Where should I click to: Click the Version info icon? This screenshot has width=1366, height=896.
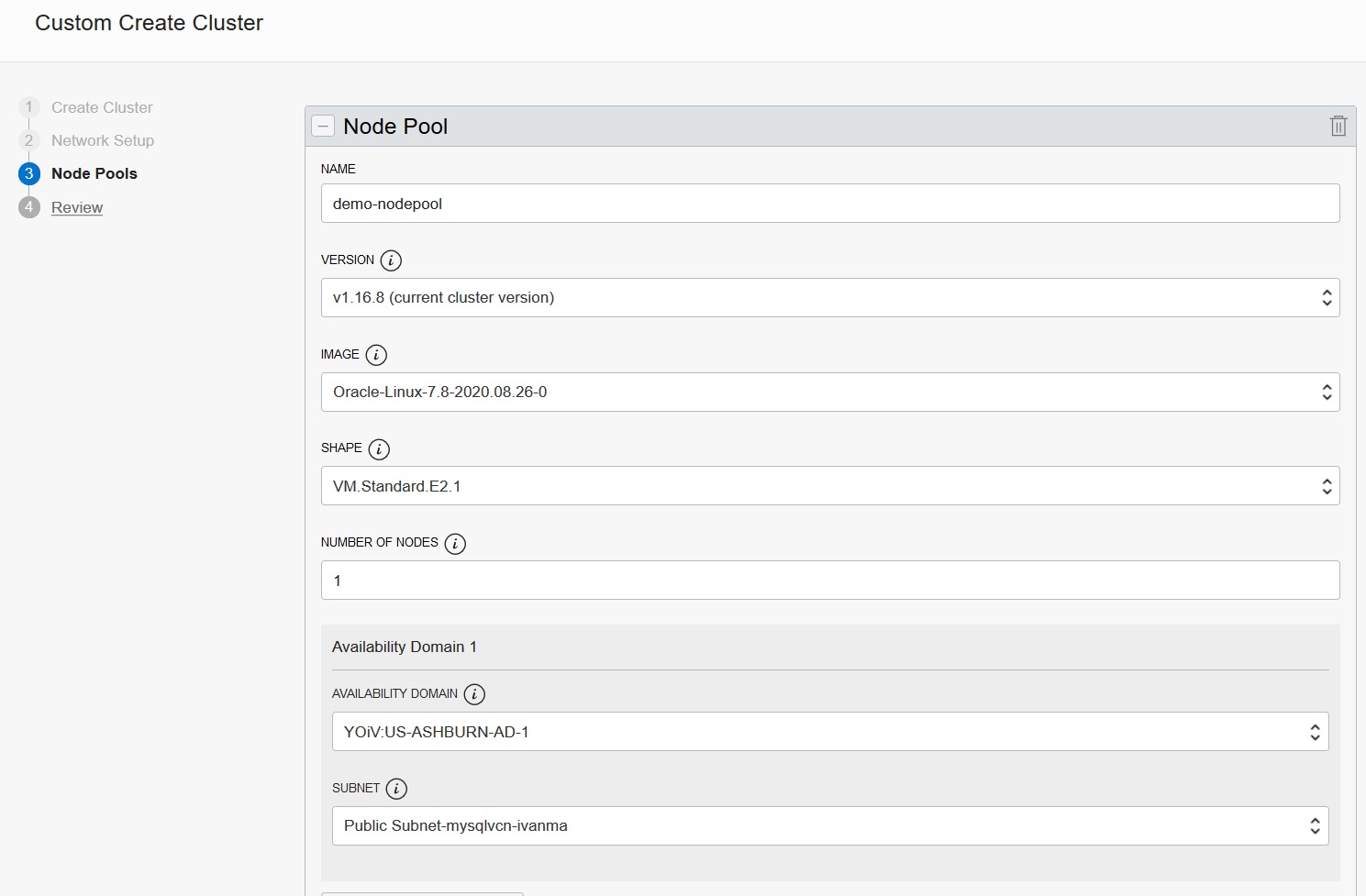click(x=391, y=260)
